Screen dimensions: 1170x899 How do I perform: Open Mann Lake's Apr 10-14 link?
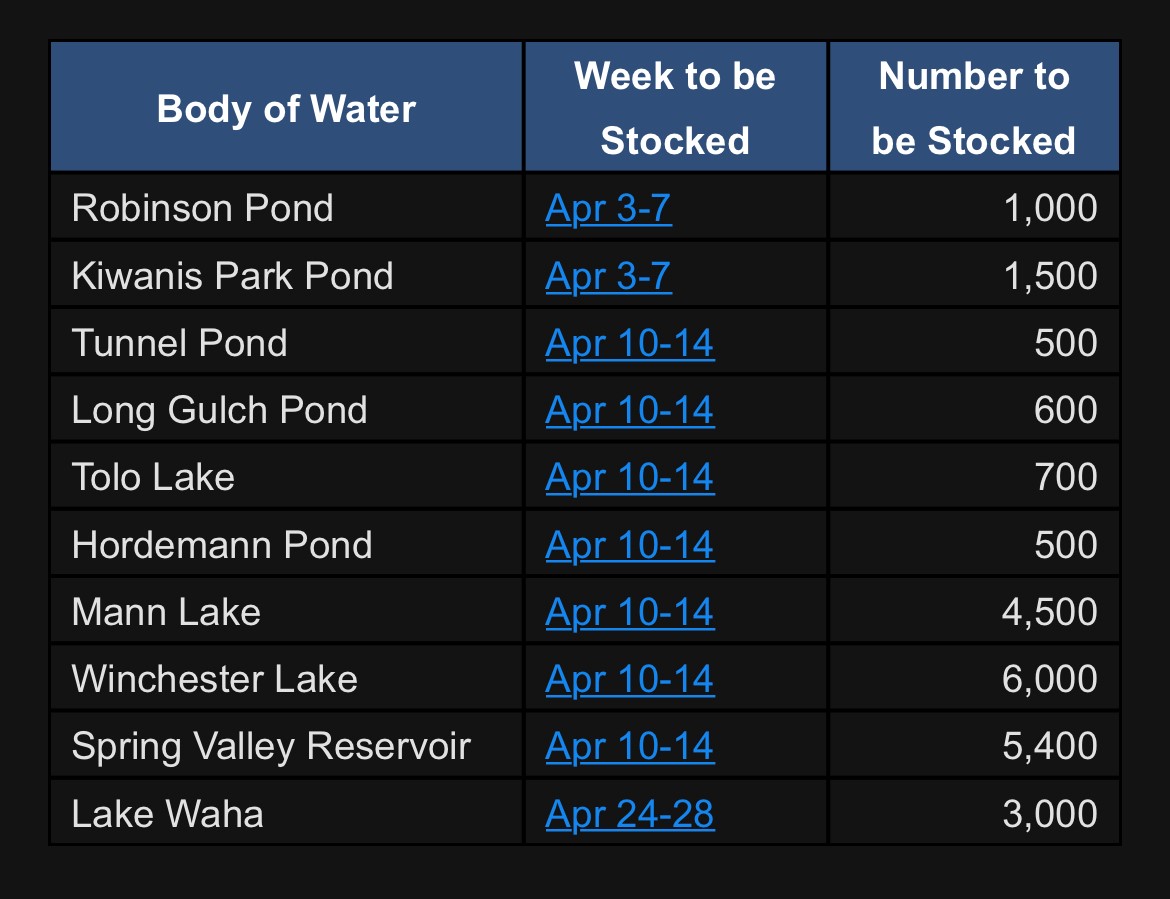630,613
